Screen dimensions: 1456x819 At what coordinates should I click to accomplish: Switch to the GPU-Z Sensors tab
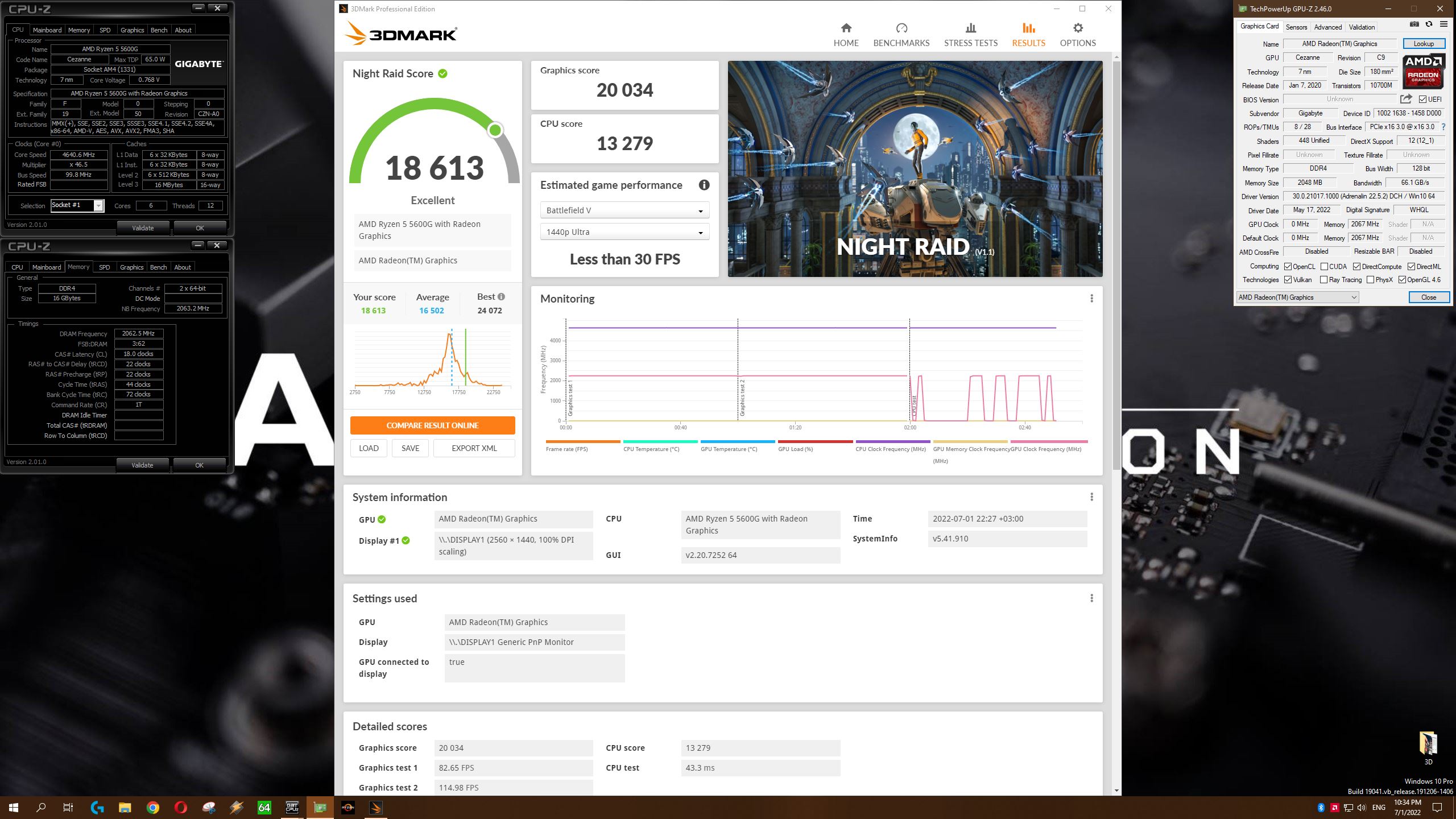1296,27
